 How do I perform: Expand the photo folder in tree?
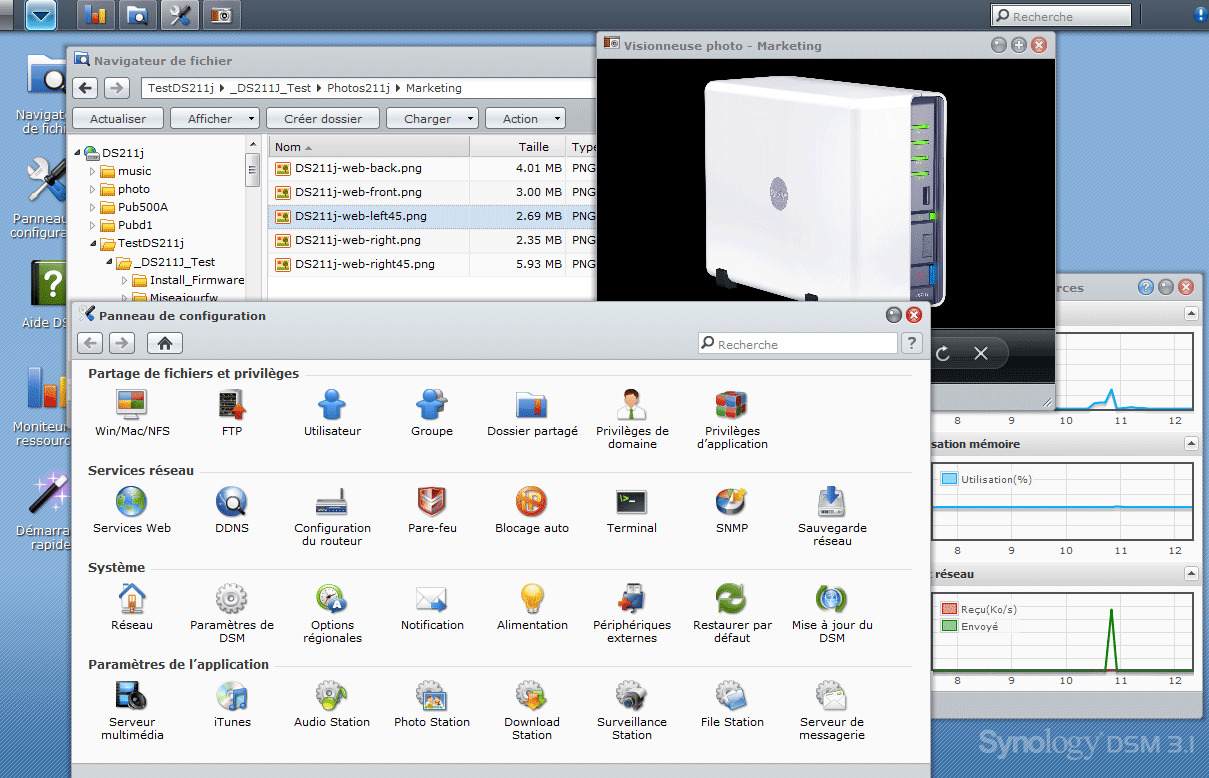[x=92, y=189]
